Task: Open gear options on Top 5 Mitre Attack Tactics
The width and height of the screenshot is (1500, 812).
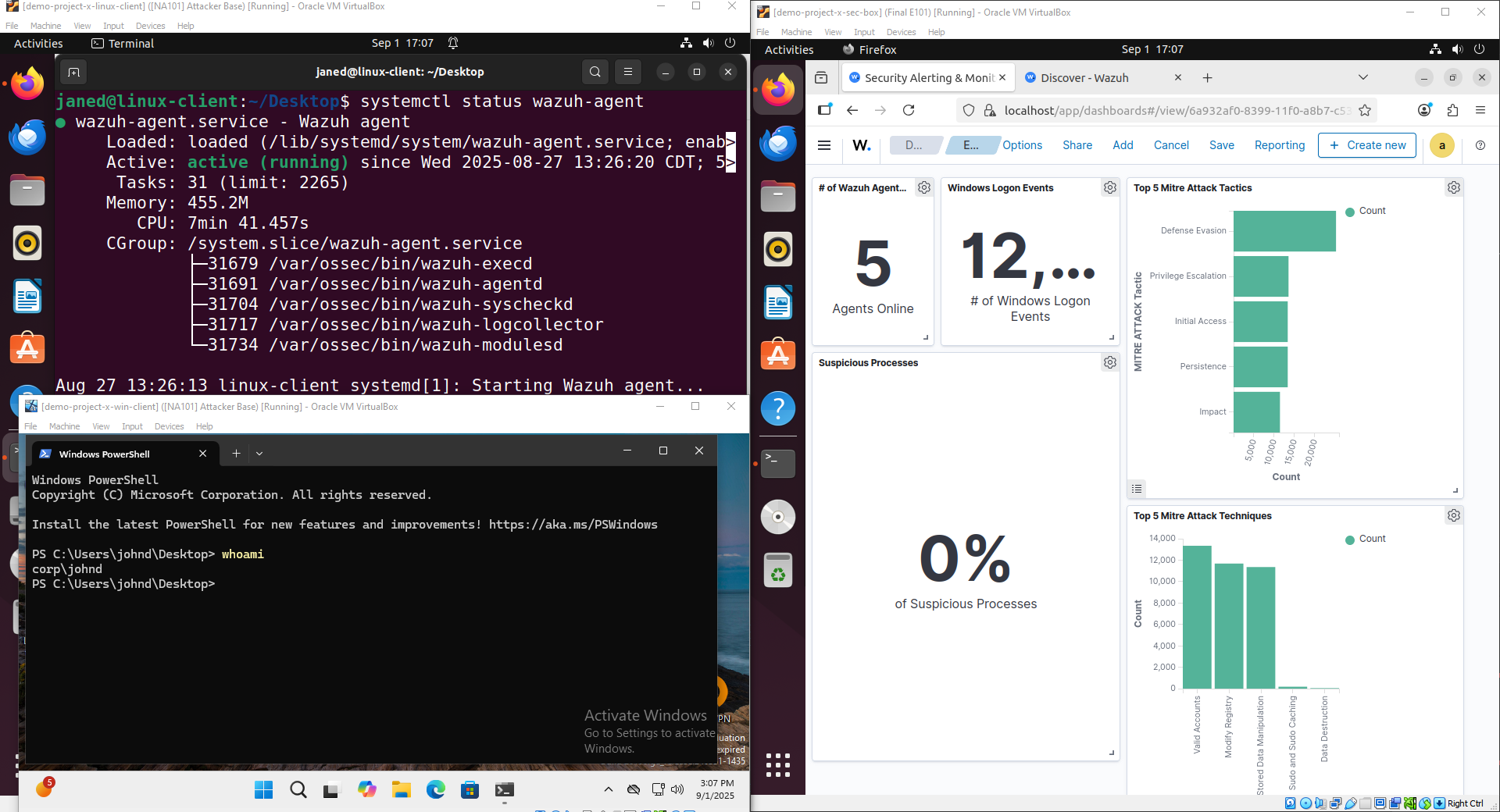Action: point(1453,188)
